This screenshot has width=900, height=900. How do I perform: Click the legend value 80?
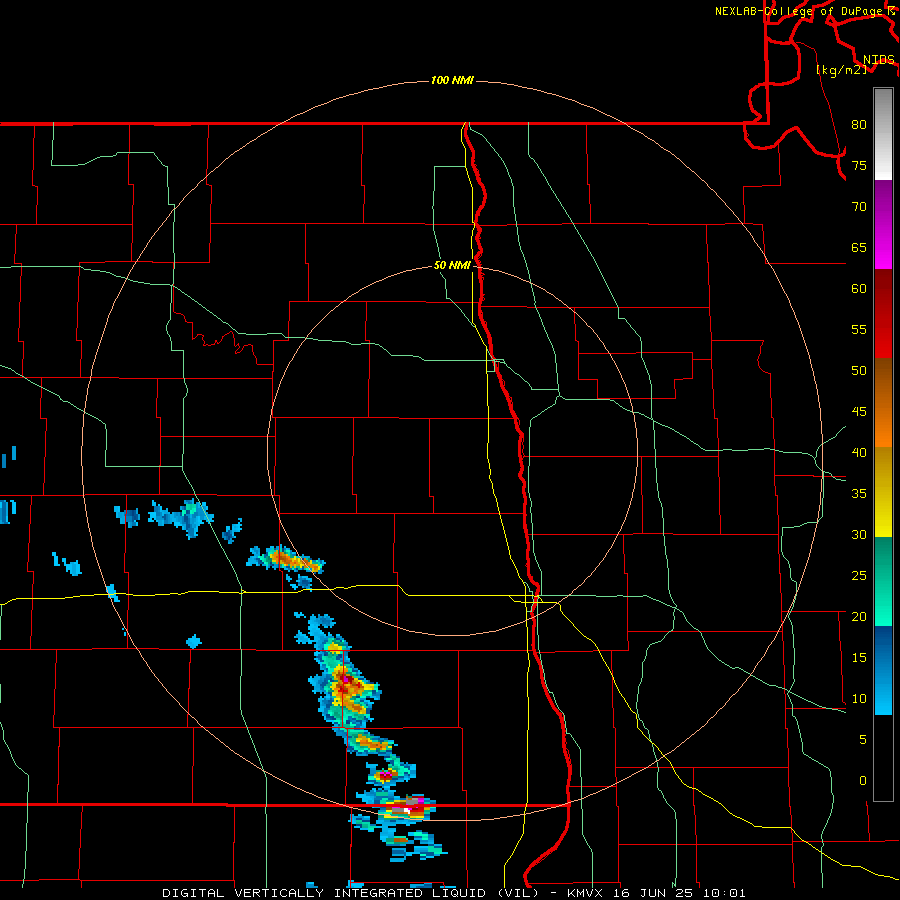pyautogui.click(x=859, y=125)
